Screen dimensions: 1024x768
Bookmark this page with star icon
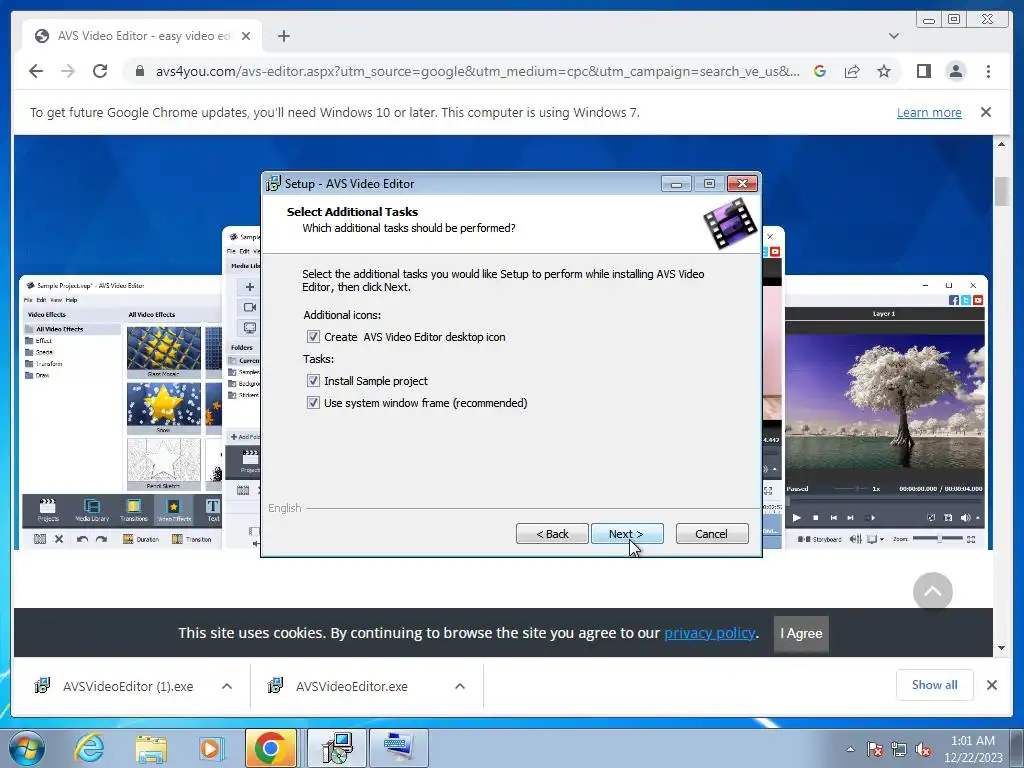pyautogui.click(x=884, y=71)
